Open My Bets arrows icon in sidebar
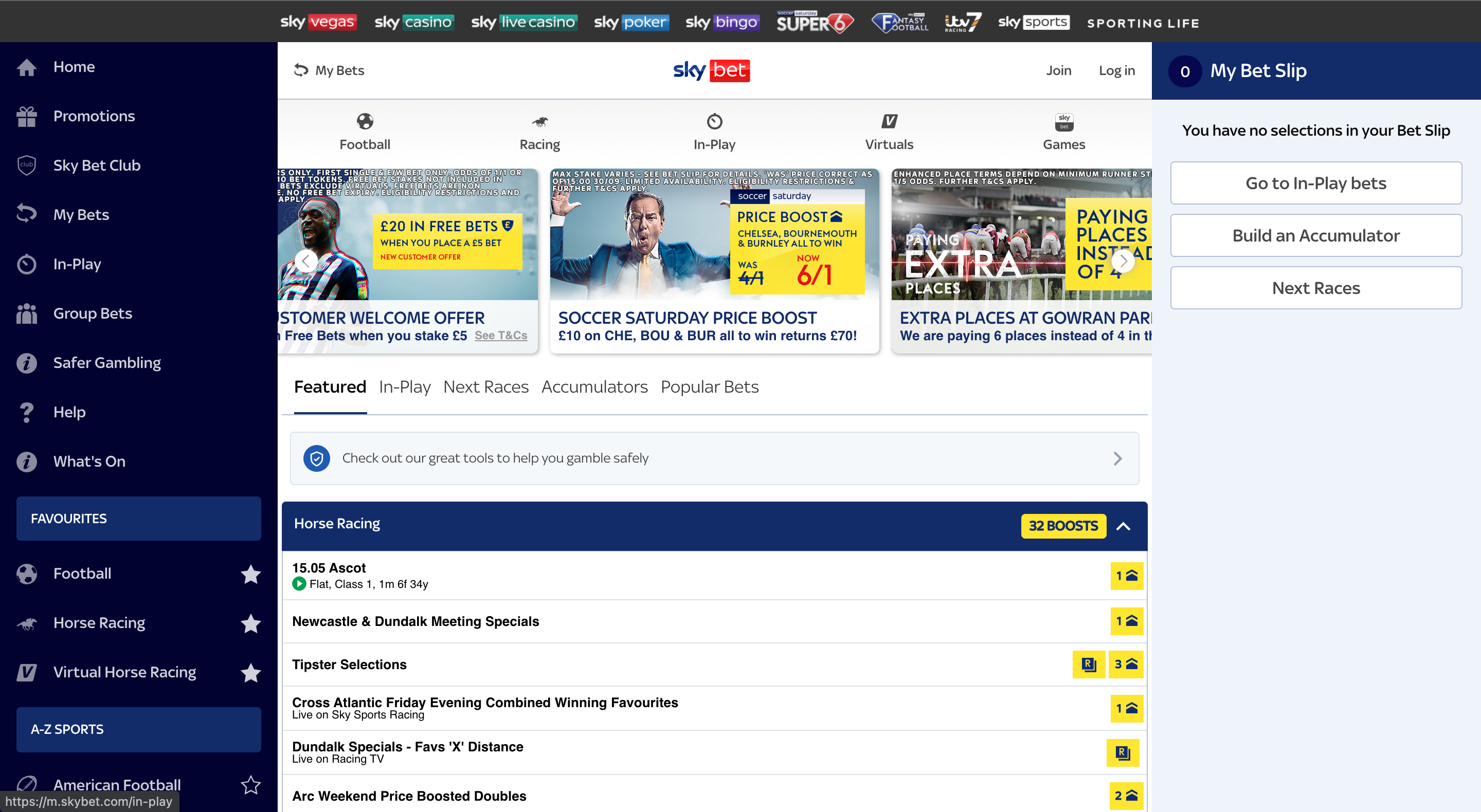The width and height of the screenshot is (1481, 812). 26,214
